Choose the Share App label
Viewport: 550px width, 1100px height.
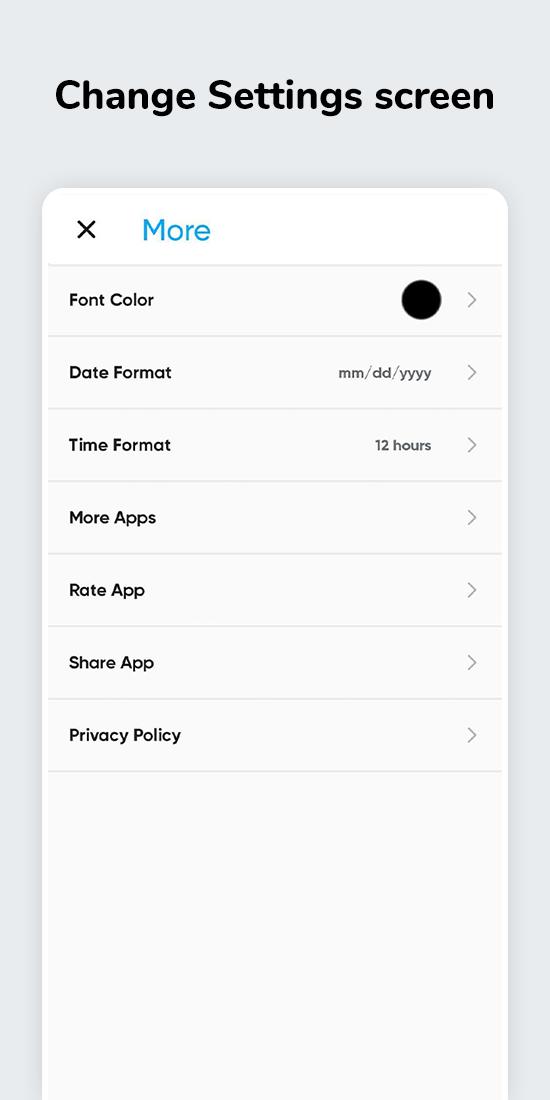coord(112,663)
